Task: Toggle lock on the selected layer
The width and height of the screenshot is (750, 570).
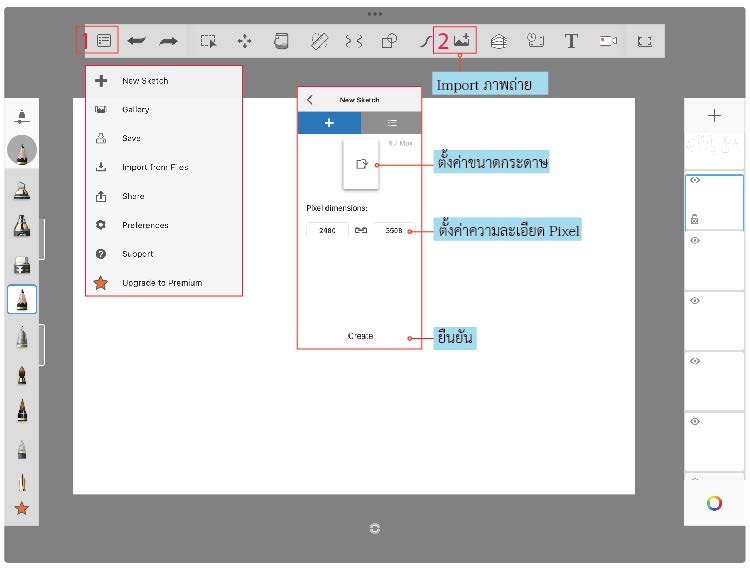Action: 695,219
